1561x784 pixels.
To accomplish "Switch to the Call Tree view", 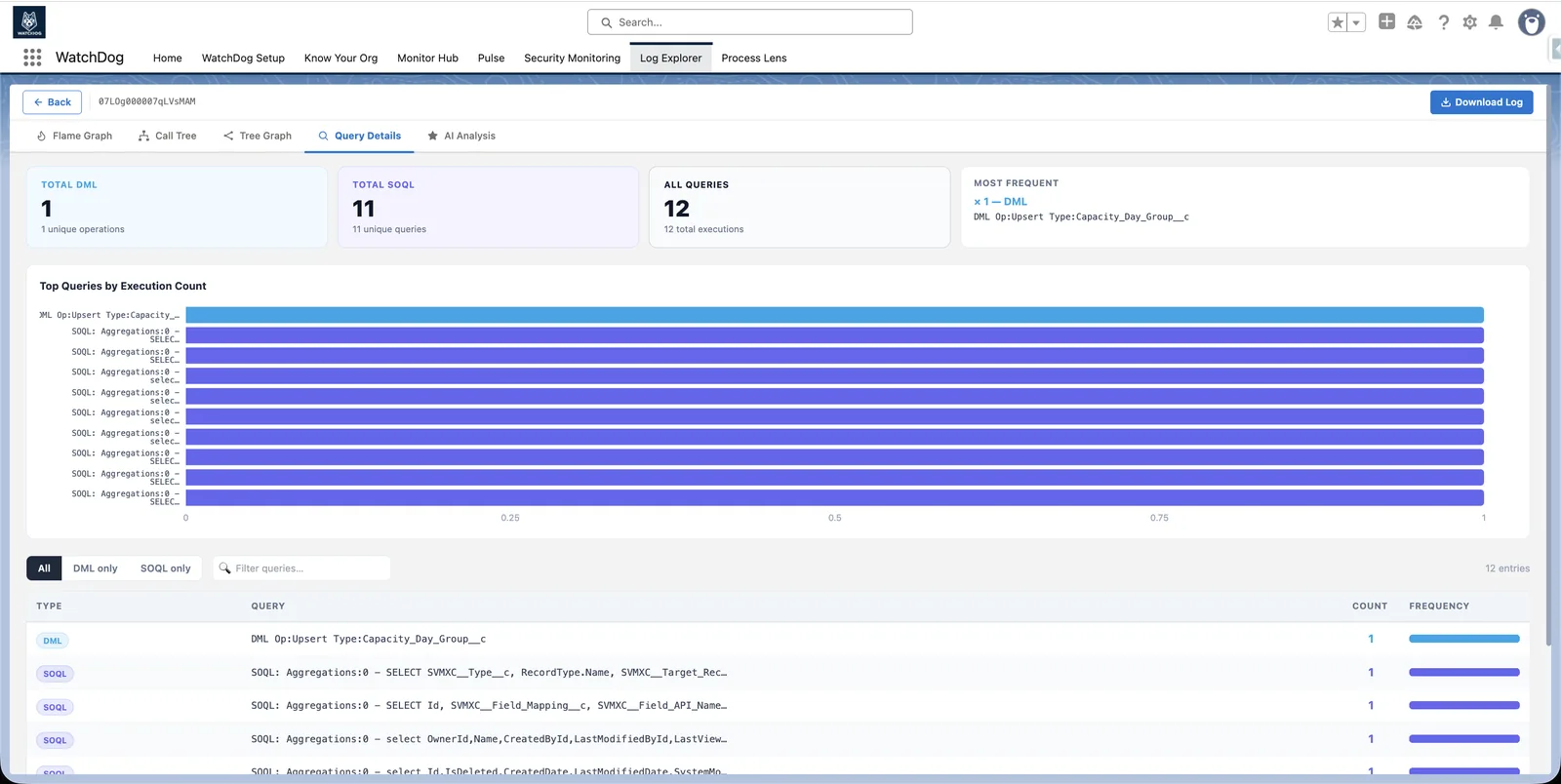I will (x=167, y=136).
